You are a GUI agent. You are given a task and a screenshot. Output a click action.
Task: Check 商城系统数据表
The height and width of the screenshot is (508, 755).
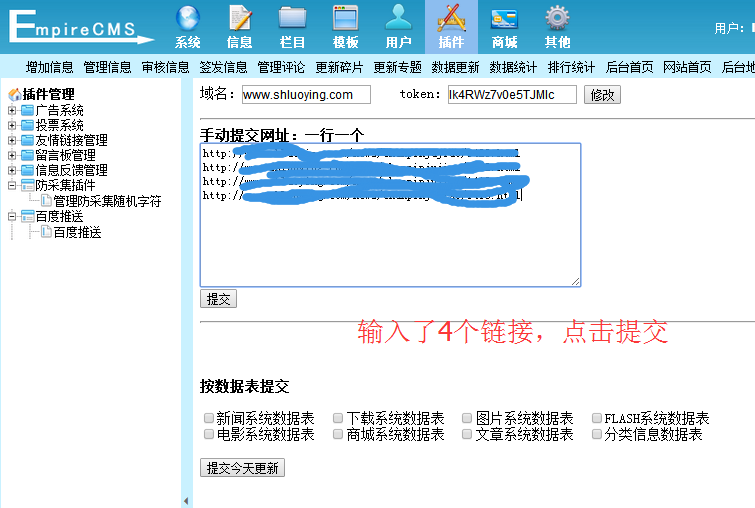click(x=338, y=434)
